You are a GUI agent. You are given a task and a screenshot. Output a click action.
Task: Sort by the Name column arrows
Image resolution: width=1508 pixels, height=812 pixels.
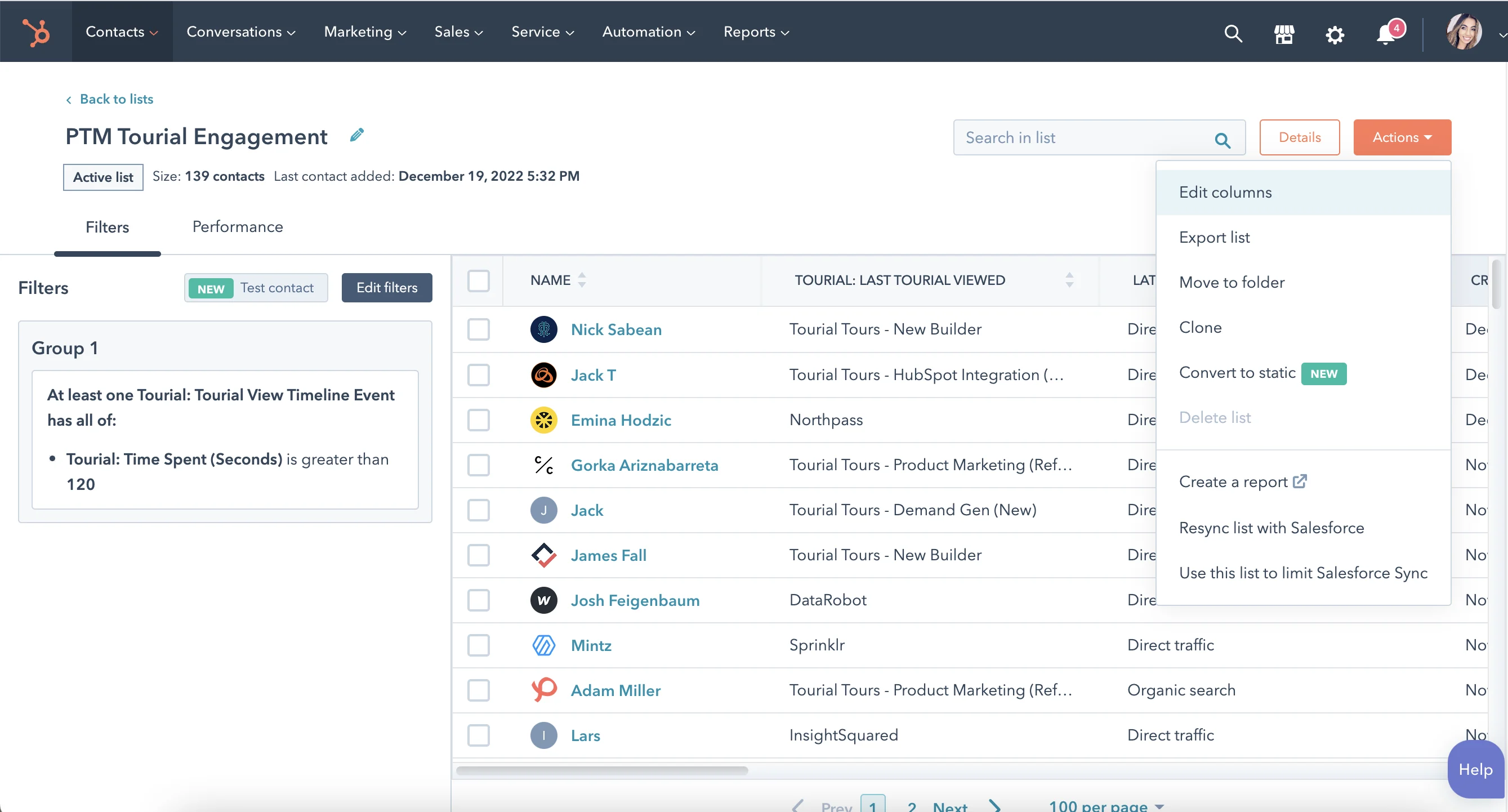tap(581, 280)
